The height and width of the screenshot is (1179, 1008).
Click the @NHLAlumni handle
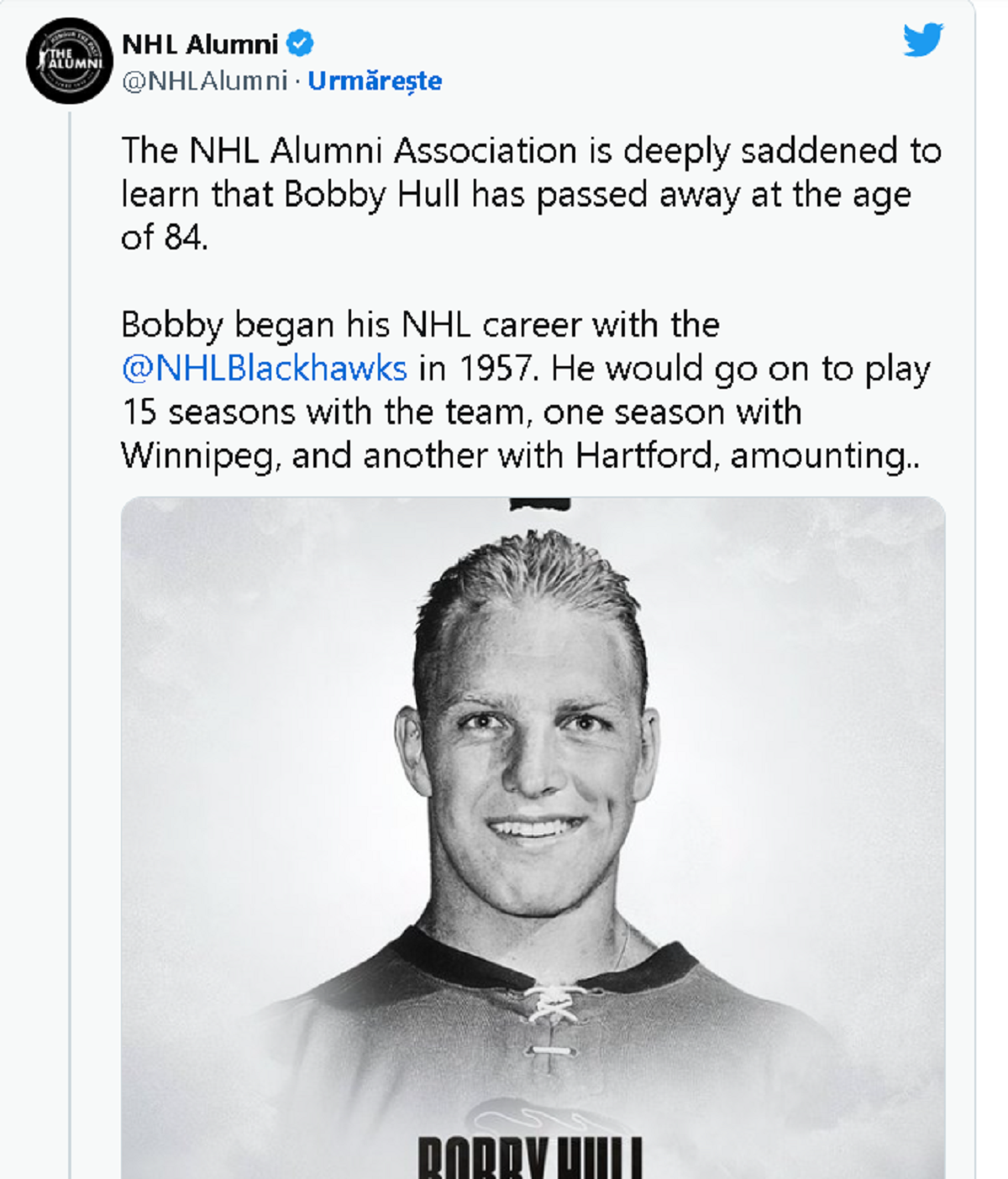(205, 81)
